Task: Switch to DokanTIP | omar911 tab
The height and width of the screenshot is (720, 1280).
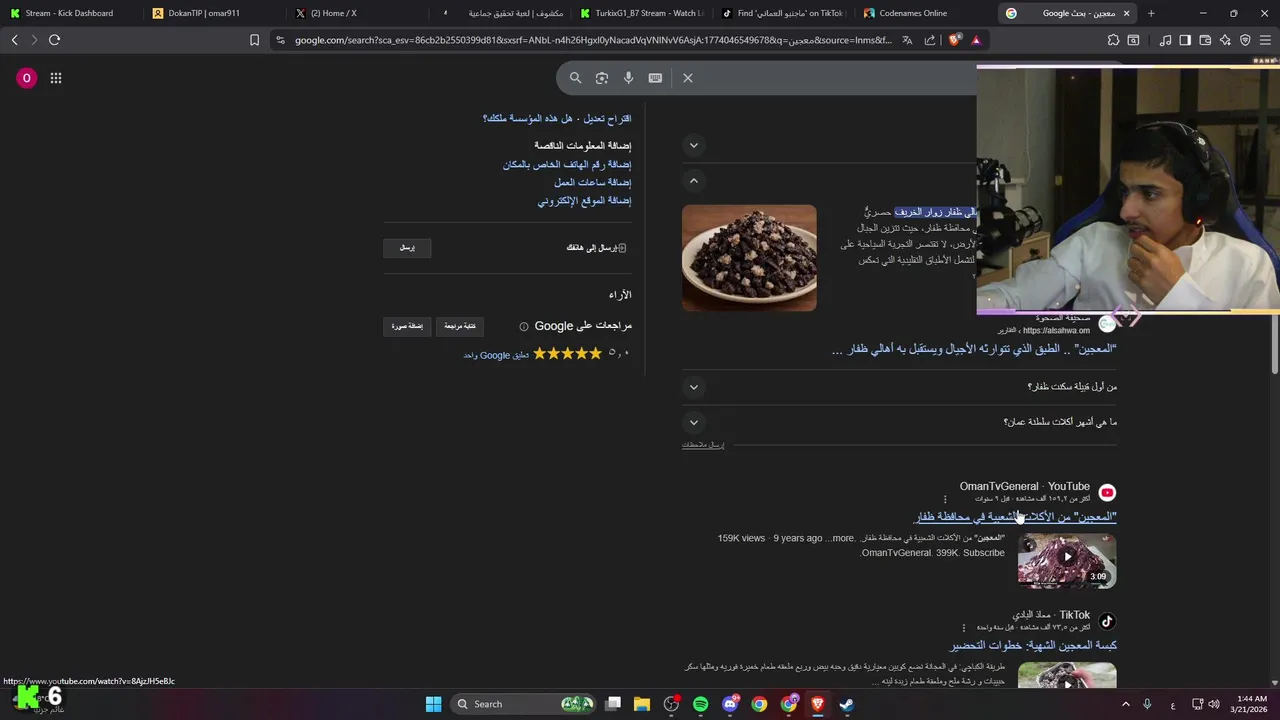Action: pyautogui.click(x=210, y=13)
